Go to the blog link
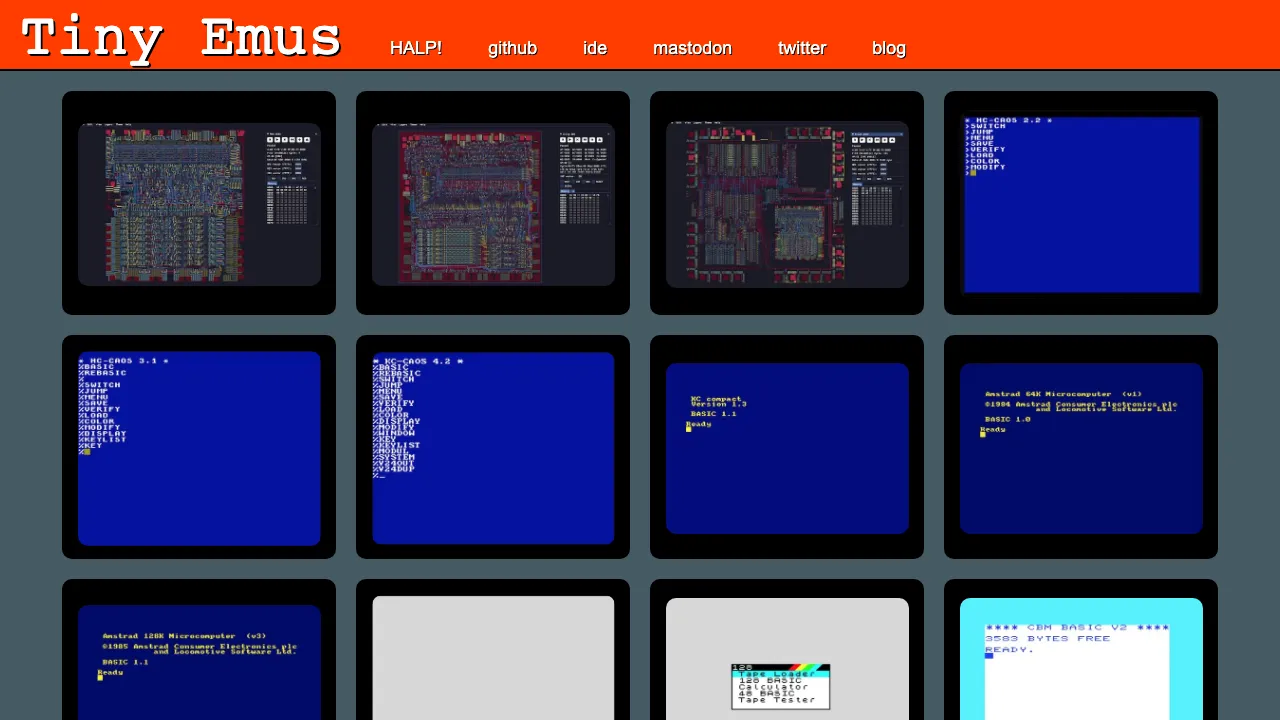The image size is (1280, 720). (889, 48)
